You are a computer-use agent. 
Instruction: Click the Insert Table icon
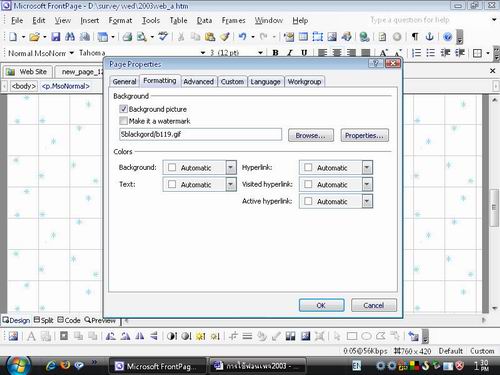tap(303, 37)
